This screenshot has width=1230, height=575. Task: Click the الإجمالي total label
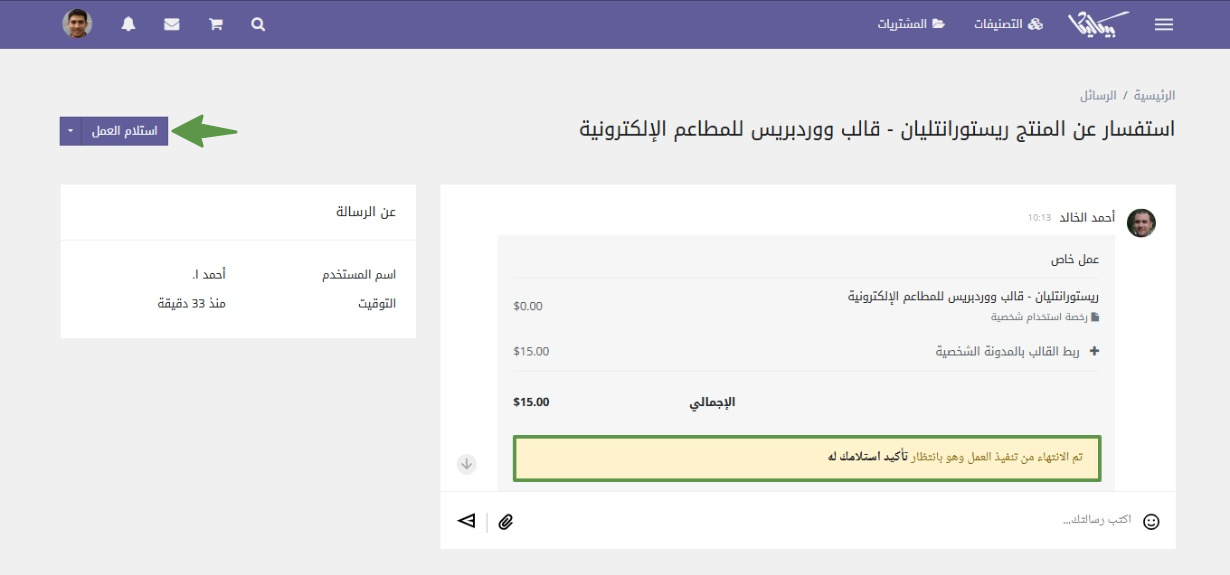[712, 402]
